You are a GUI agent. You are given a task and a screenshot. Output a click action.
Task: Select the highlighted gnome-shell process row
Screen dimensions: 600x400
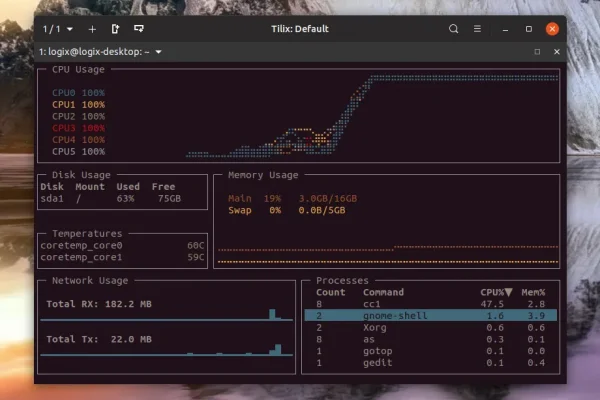tap(430, 316)
